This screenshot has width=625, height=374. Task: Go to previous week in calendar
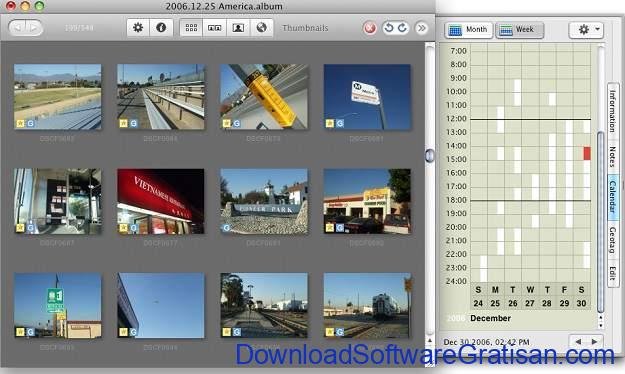pos(578,342)
